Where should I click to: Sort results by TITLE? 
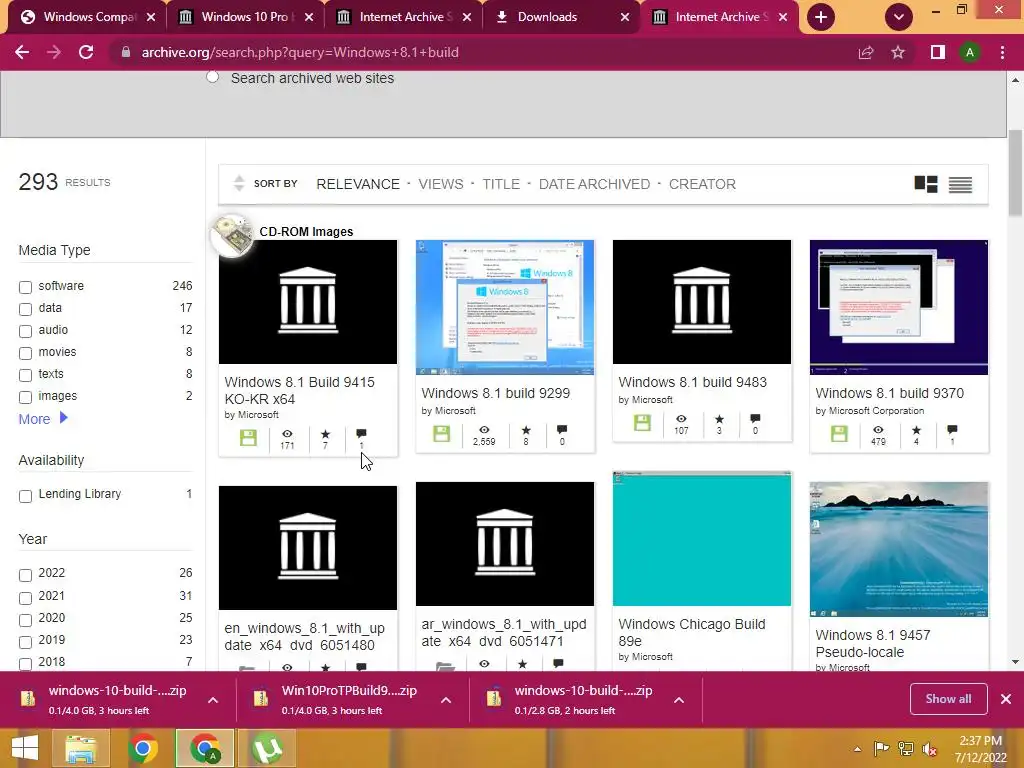coord(501,184)
